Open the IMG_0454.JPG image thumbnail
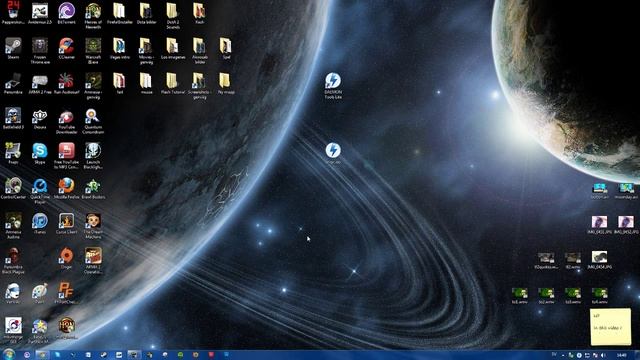640x360 pixels. pyautogui.click(x=599, y=260)
